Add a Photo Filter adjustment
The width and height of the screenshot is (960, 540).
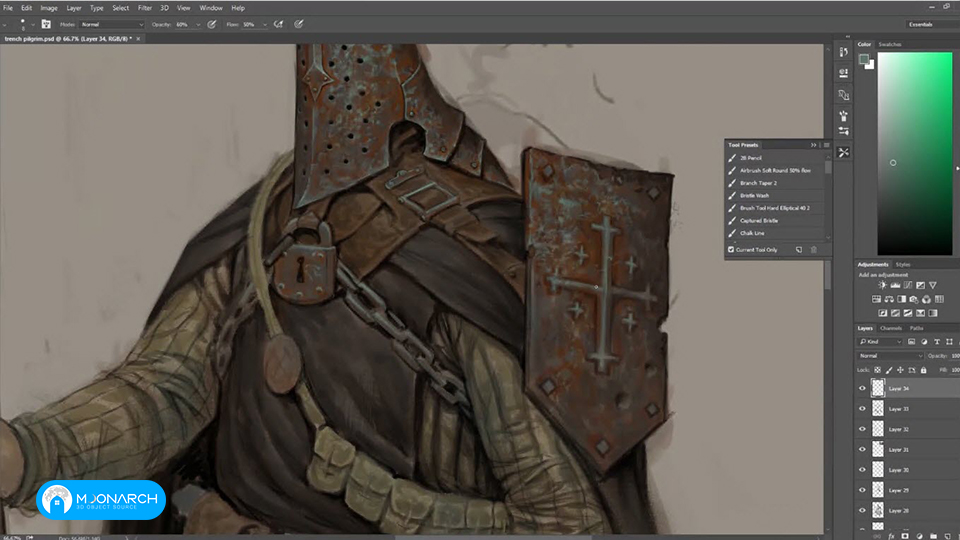click(x=914, y=299)
